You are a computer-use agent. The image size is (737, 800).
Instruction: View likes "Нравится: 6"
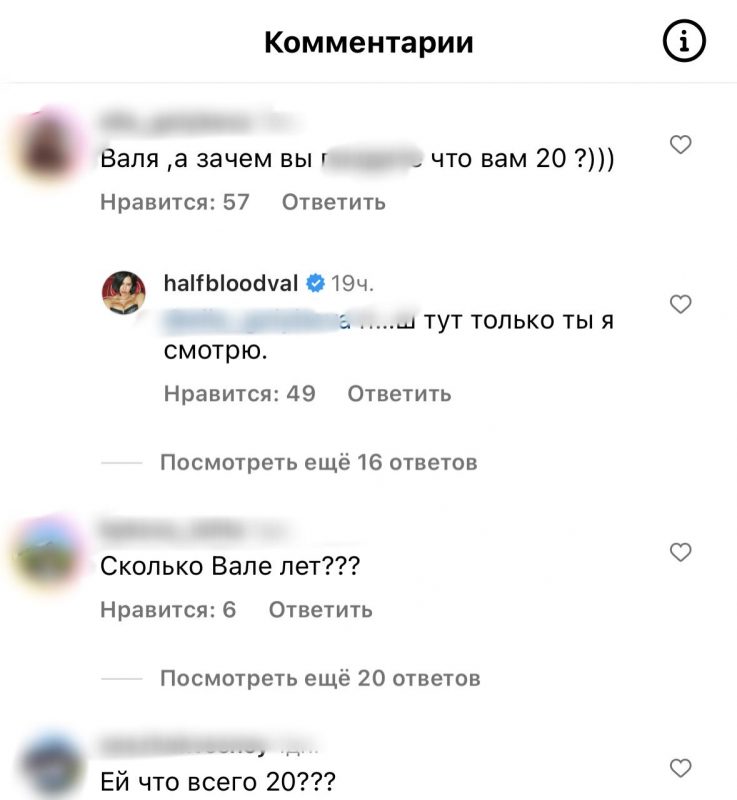168,610
